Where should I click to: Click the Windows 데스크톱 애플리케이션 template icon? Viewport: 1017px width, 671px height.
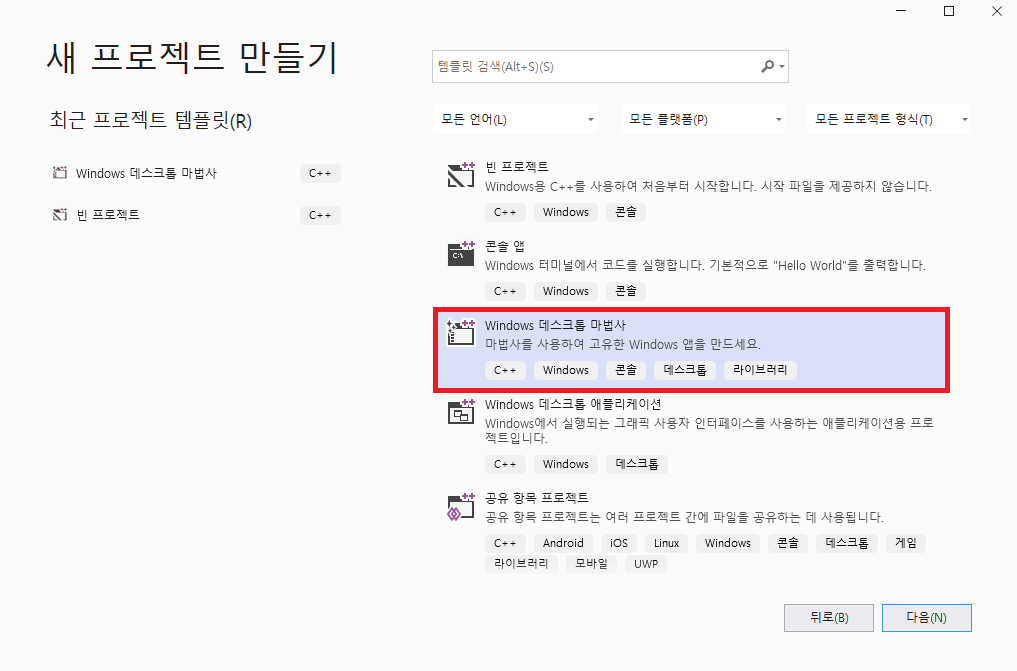pos(461,412)
